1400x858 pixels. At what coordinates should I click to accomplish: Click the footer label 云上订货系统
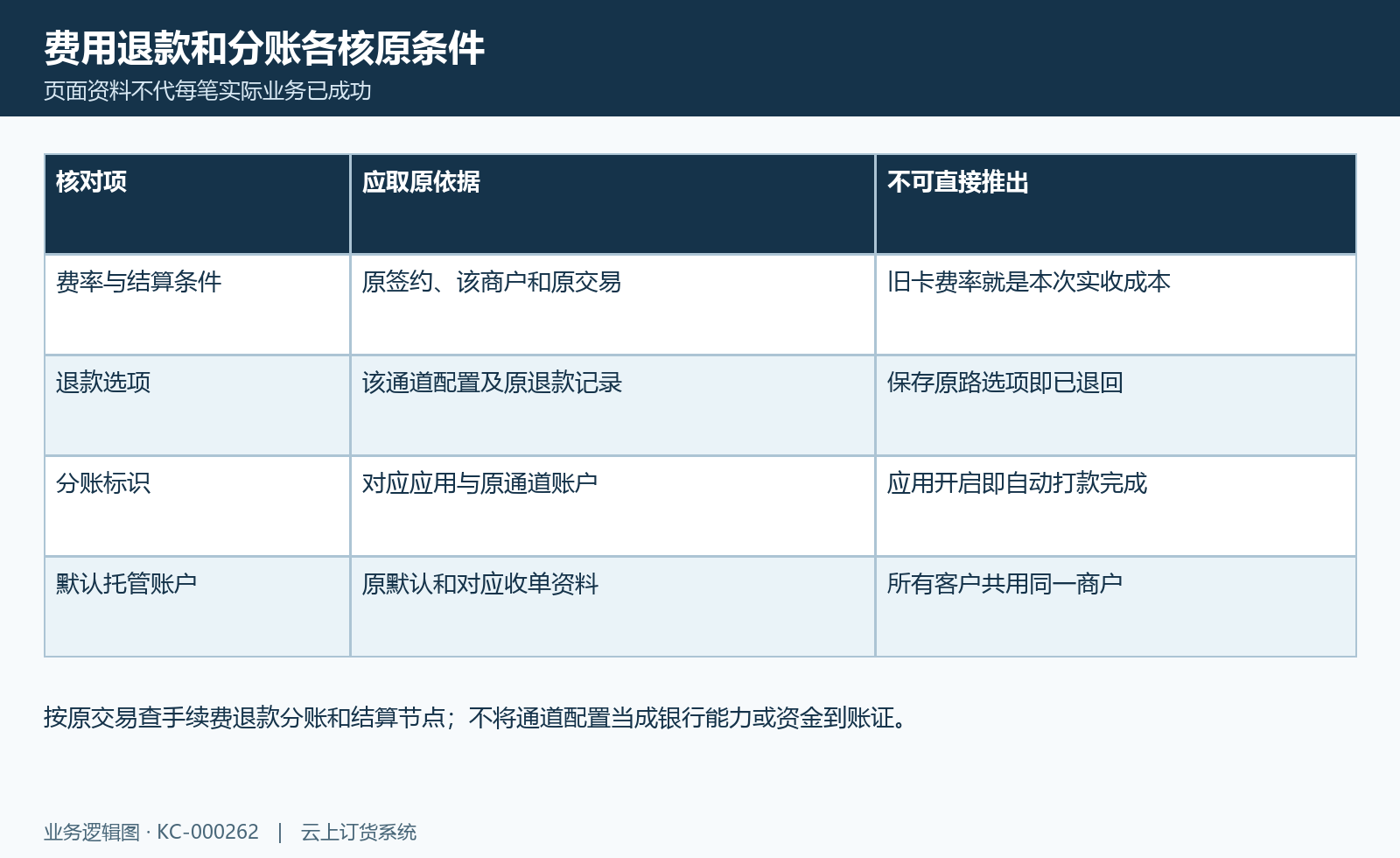(359, 832)
